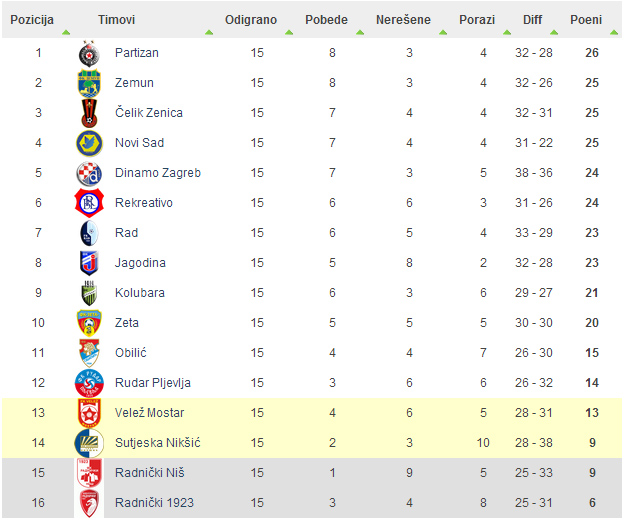Sort by Nerešene column arrow
The image size is (626, 521).
pos(443,32)
